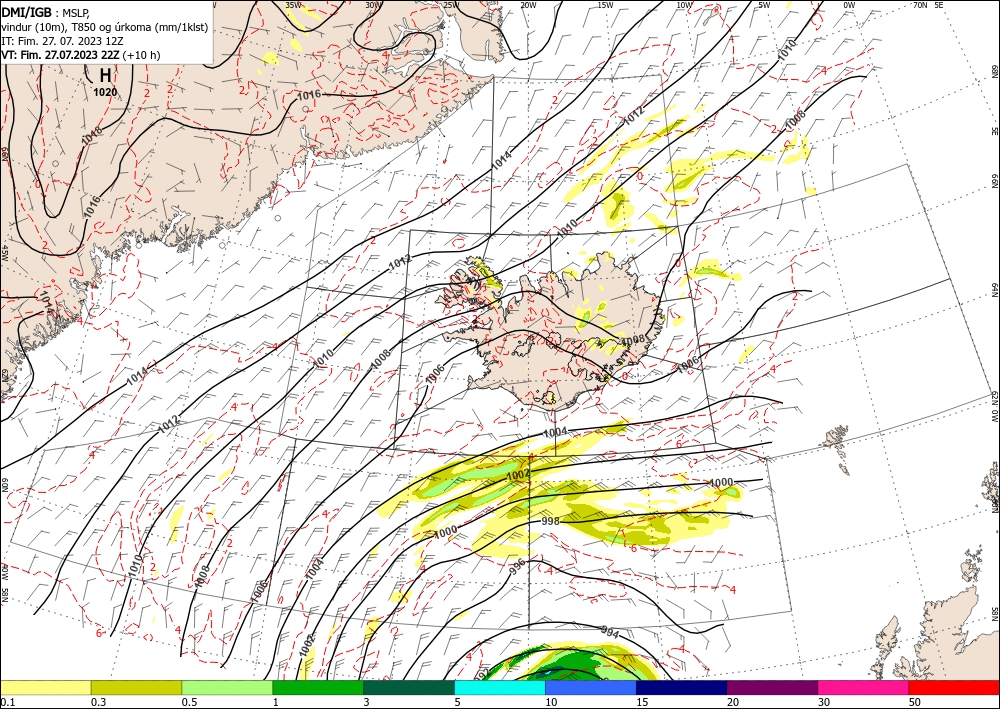Click the '30' legend value
The image size is (1000, 709).
pos(823,702)
